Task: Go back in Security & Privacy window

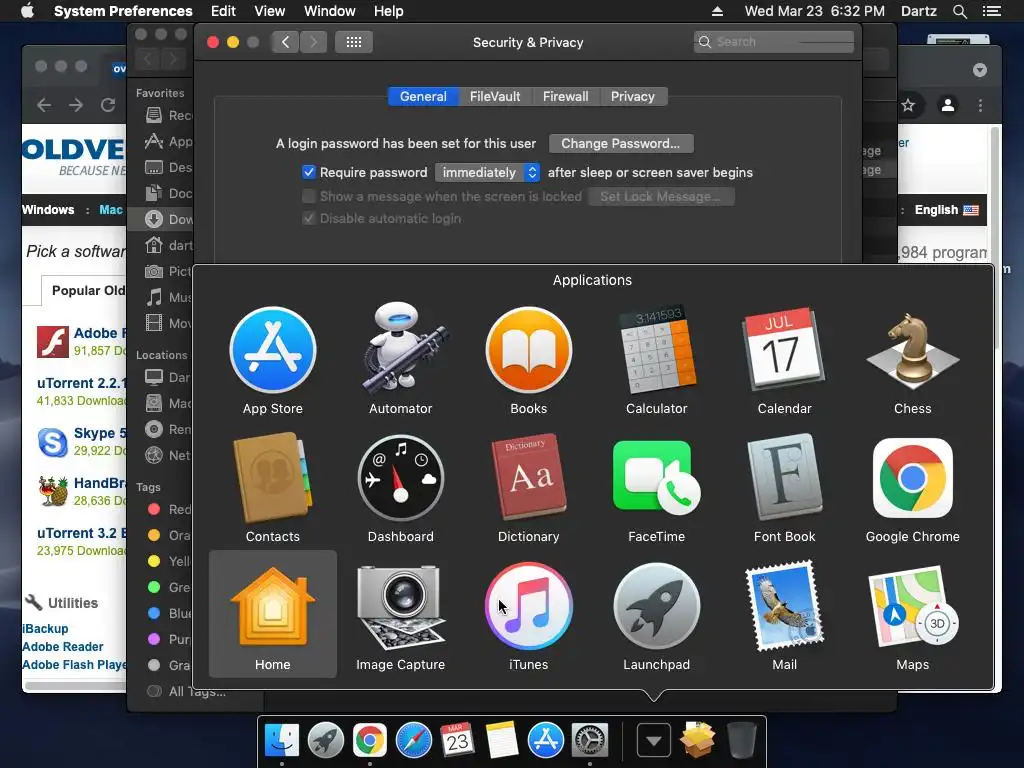Action: pos(285,42)
